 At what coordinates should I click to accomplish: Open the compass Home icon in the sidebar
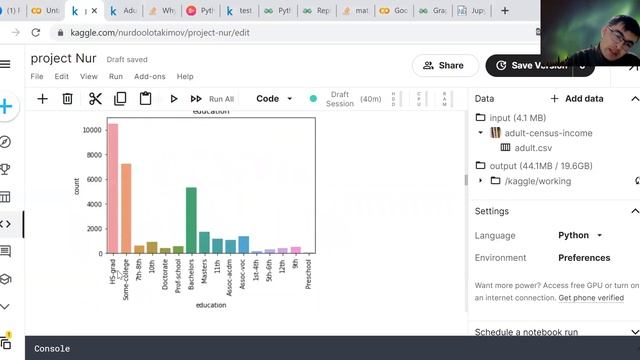[5, 142]
